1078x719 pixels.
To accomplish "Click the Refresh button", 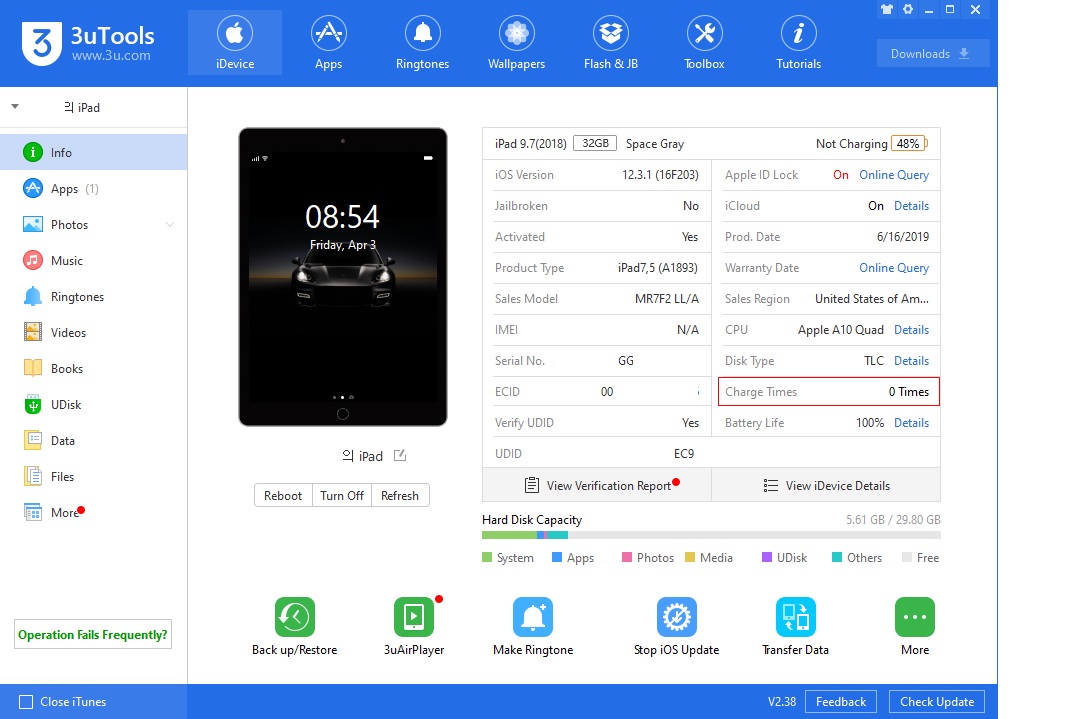I will click(x=399, y=496).
